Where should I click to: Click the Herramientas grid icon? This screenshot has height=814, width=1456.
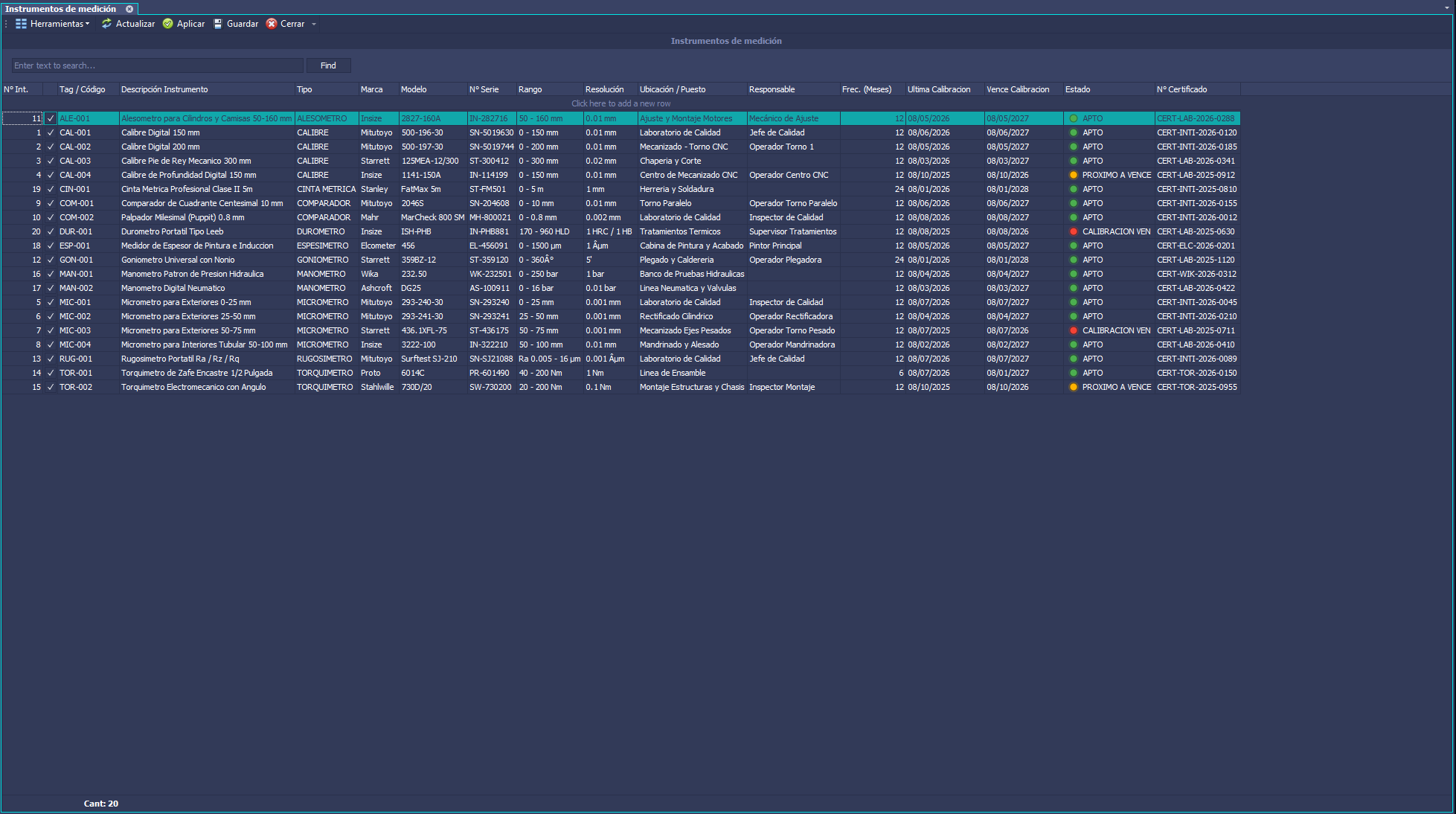pyautogui.click(x=21, y=24)
